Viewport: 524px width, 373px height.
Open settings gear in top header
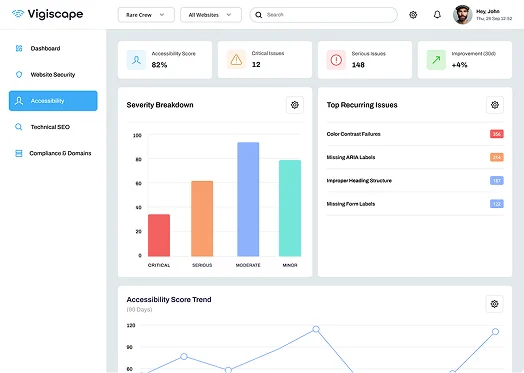coord(413,15)
